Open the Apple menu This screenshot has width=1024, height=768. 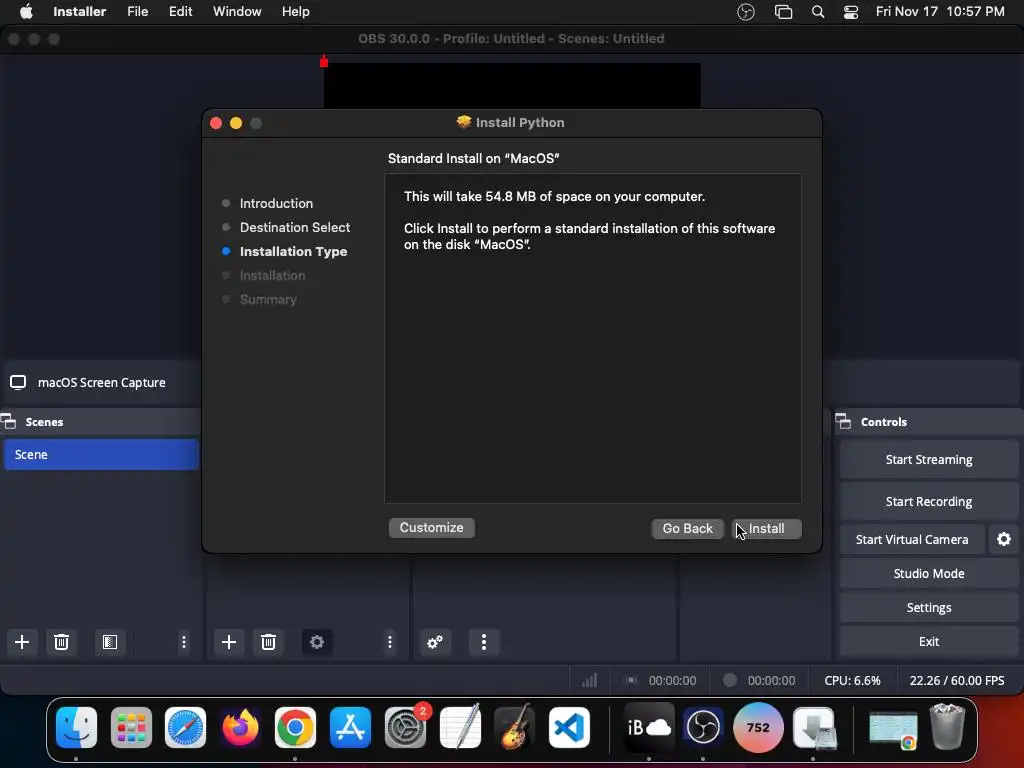point(26,12)
